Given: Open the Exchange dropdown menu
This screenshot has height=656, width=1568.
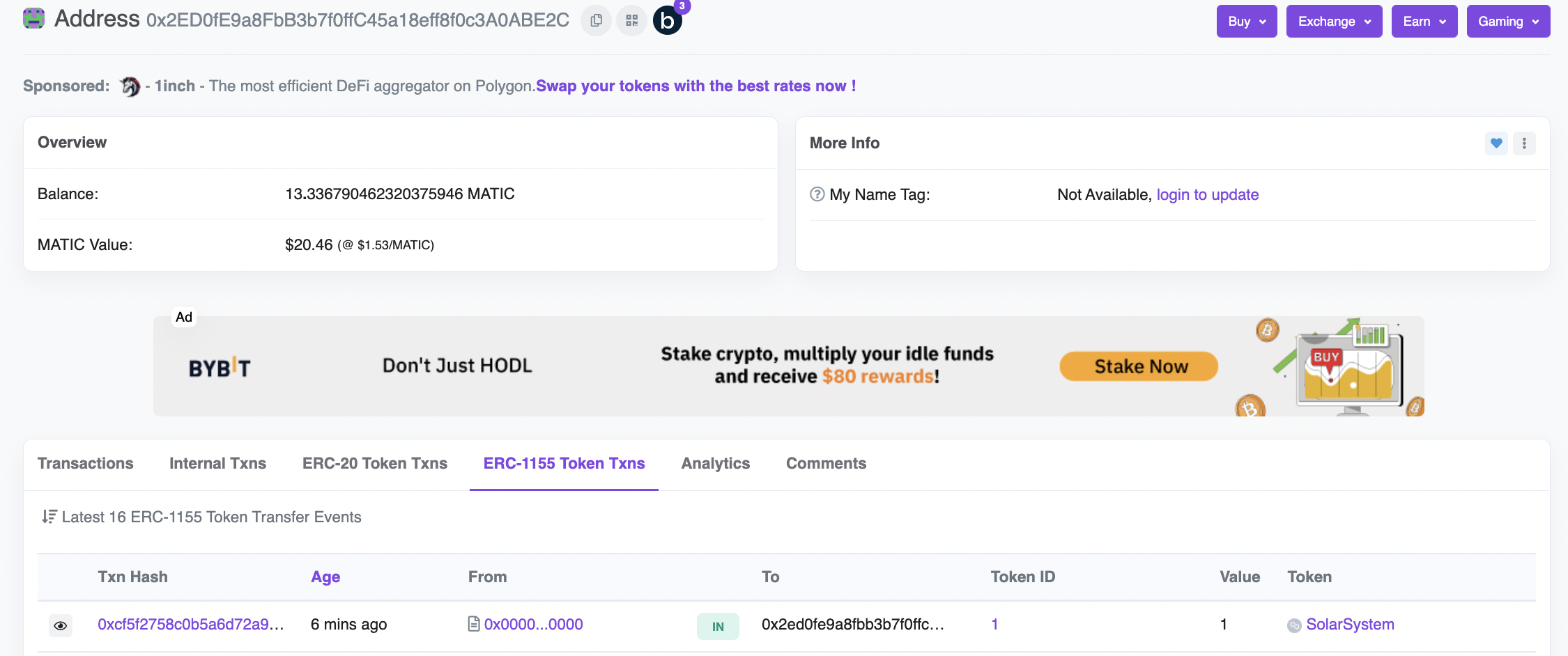Looking at the screenshot, I should (x=1334, y=22).
